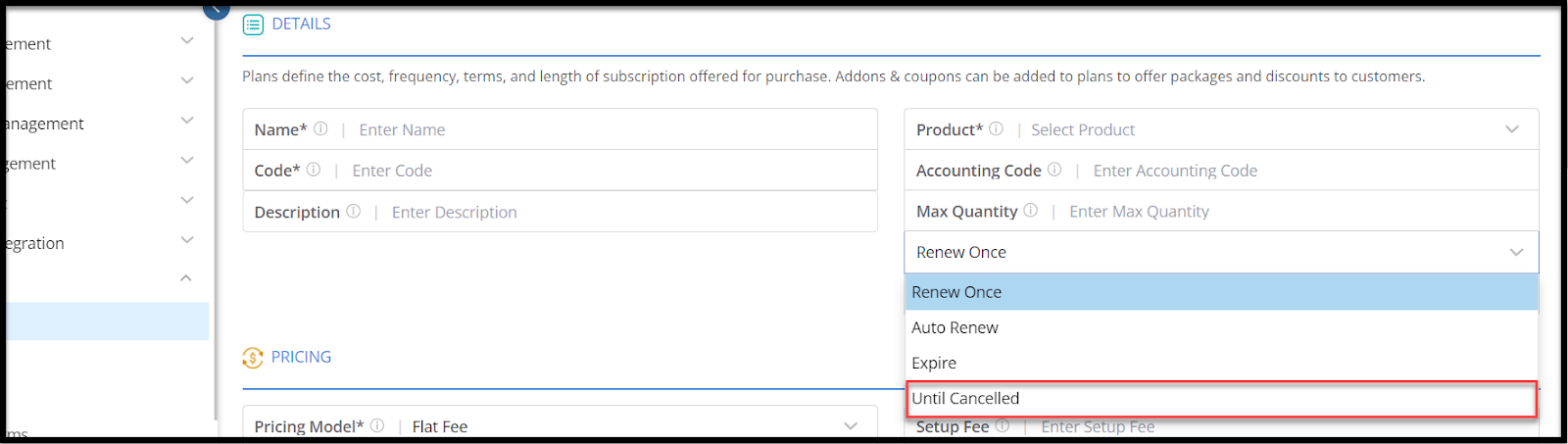Collapse the Renew Once dropdown
Screen dimensions: 1568x444
[1516, 252]
